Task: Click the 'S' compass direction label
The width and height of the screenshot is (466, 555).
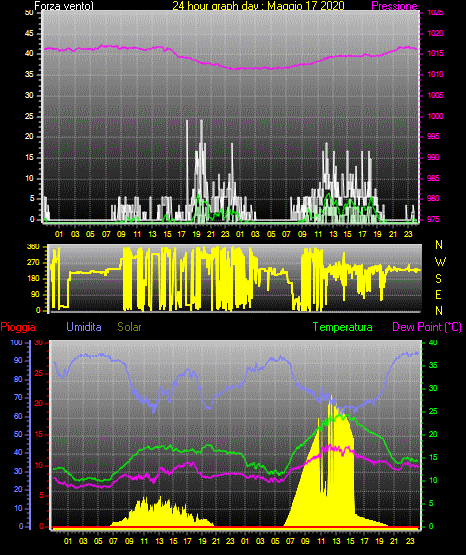Action: point(438,279)
